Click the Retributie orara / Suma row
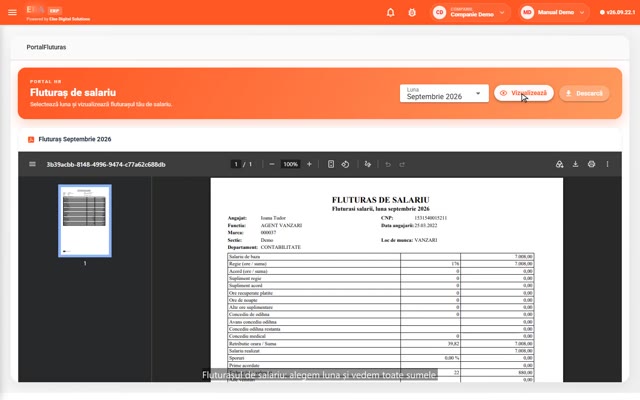The image size is (640, 400). coord(380,344)
